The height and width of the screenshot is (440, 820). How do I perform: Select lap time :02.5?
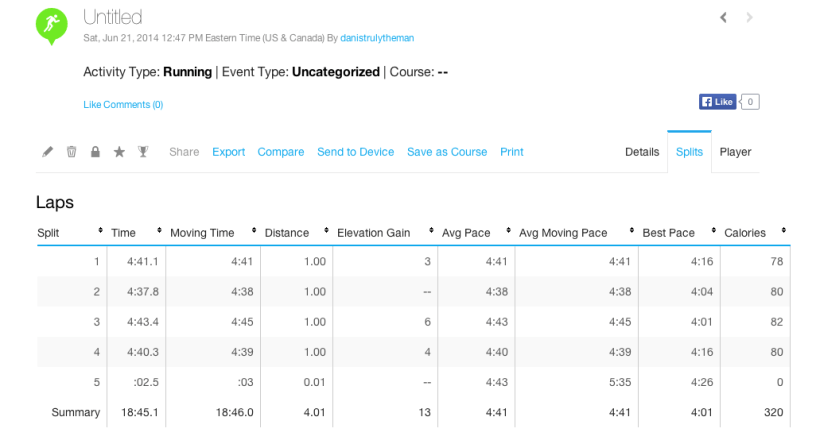[x=146, y=382]
